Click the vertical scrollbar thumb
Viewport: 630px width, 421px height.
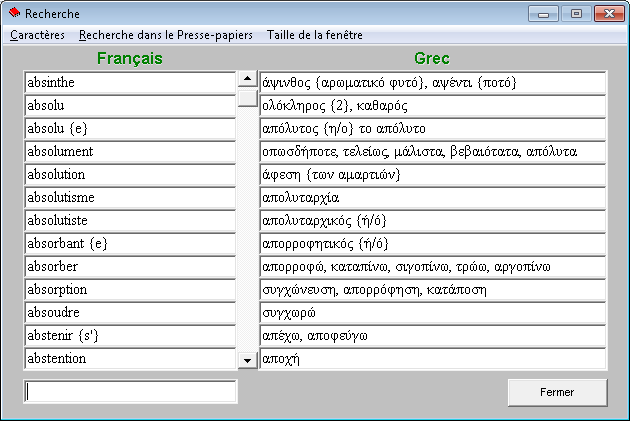click(248, 98)
